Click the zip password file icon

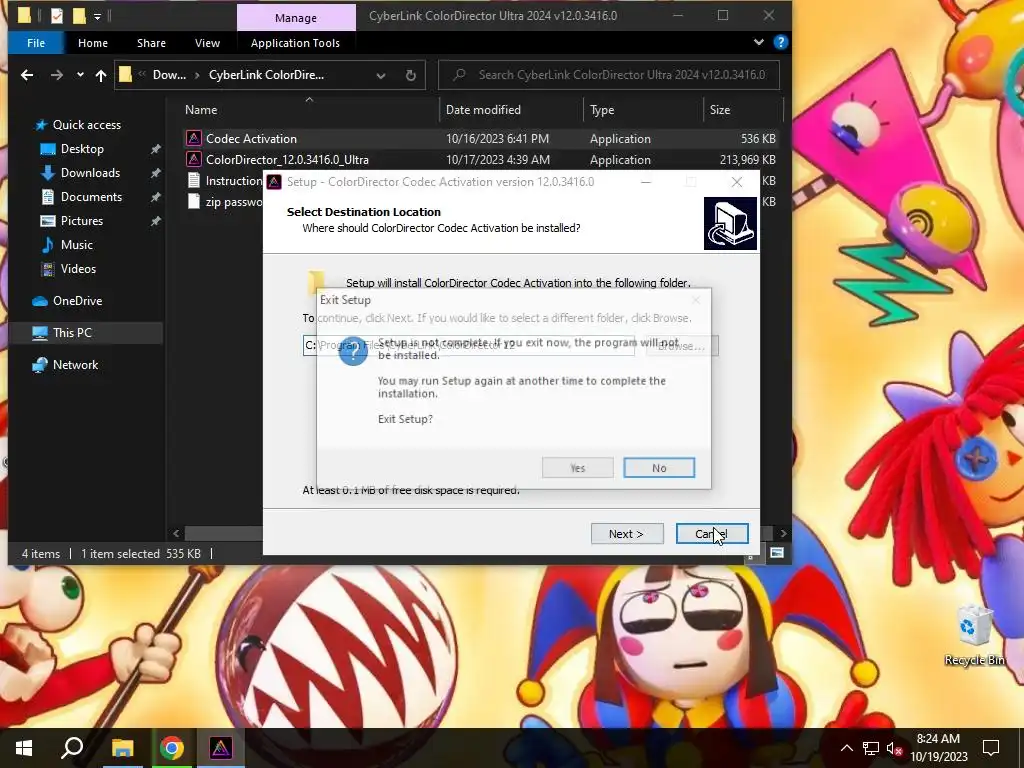(193, 201)
